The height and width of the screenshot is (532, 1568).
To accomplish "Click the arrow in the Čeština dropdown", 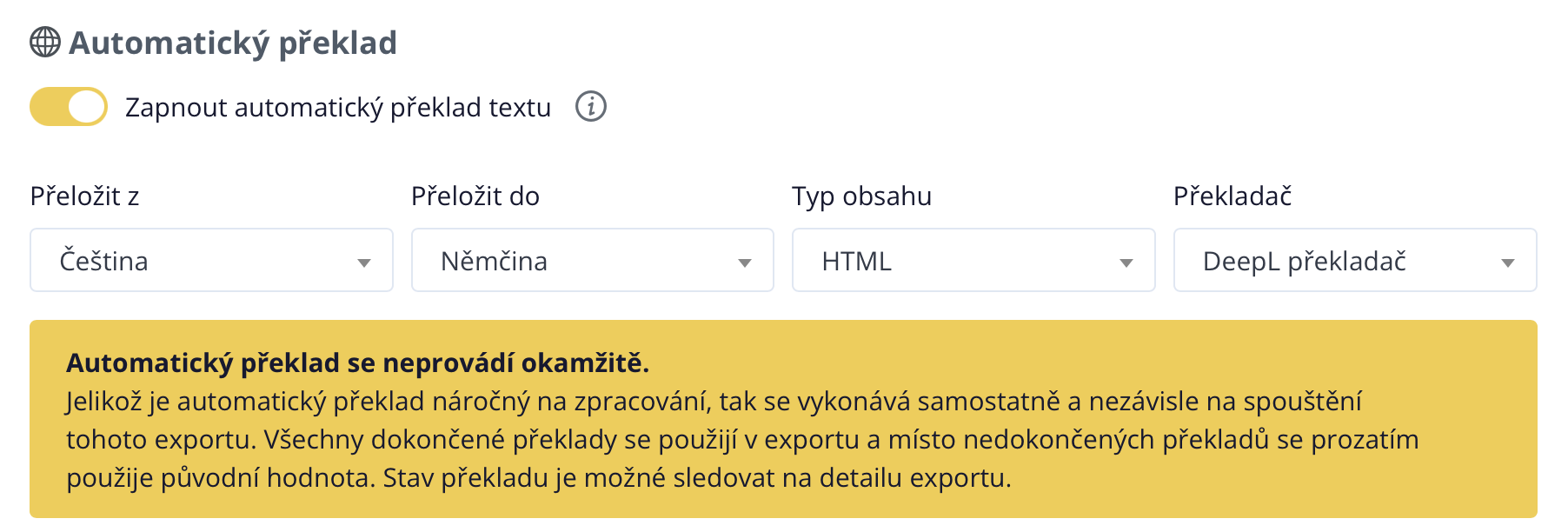I will 364,263.
